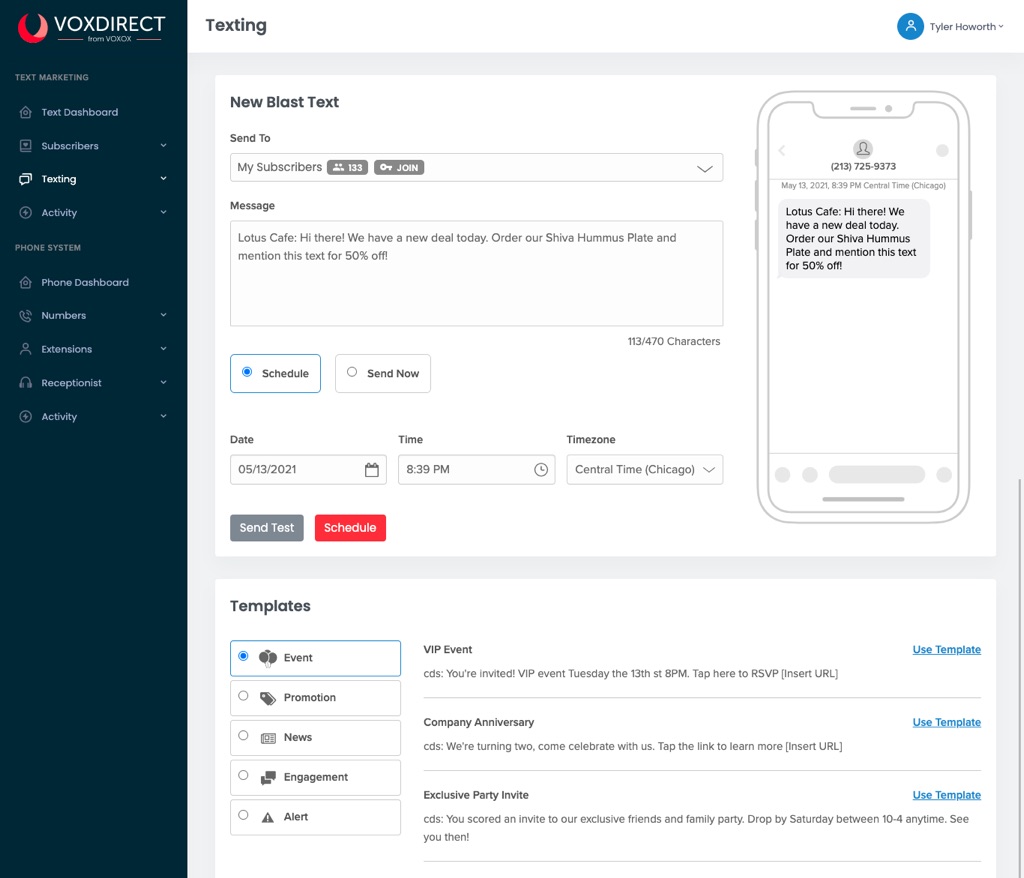Open the Timezone dropdown
1024x878 pixels.
click(644, 470)
